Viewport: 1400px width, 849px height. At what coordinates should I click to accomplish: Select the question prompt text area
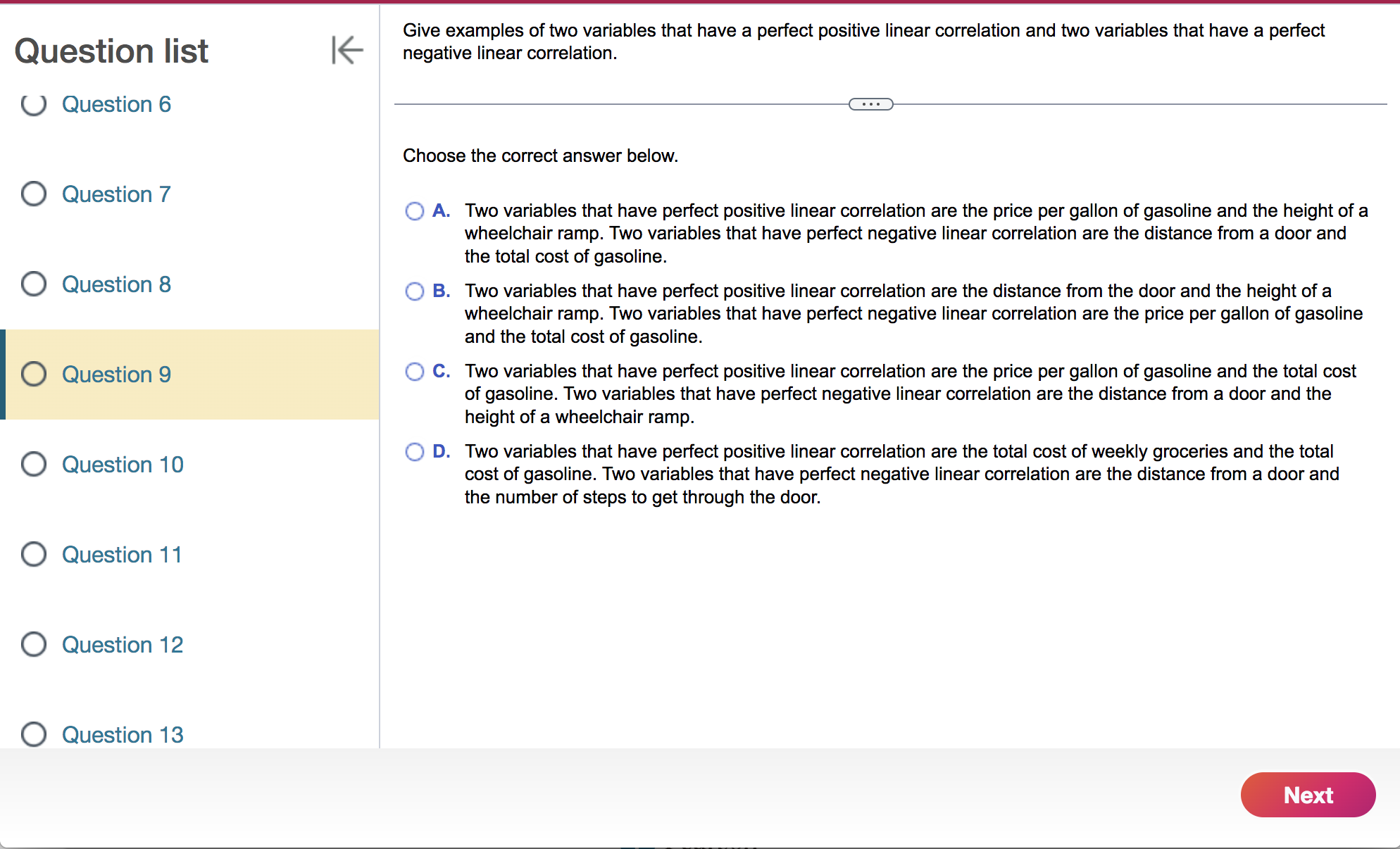[x=863, y=41]
